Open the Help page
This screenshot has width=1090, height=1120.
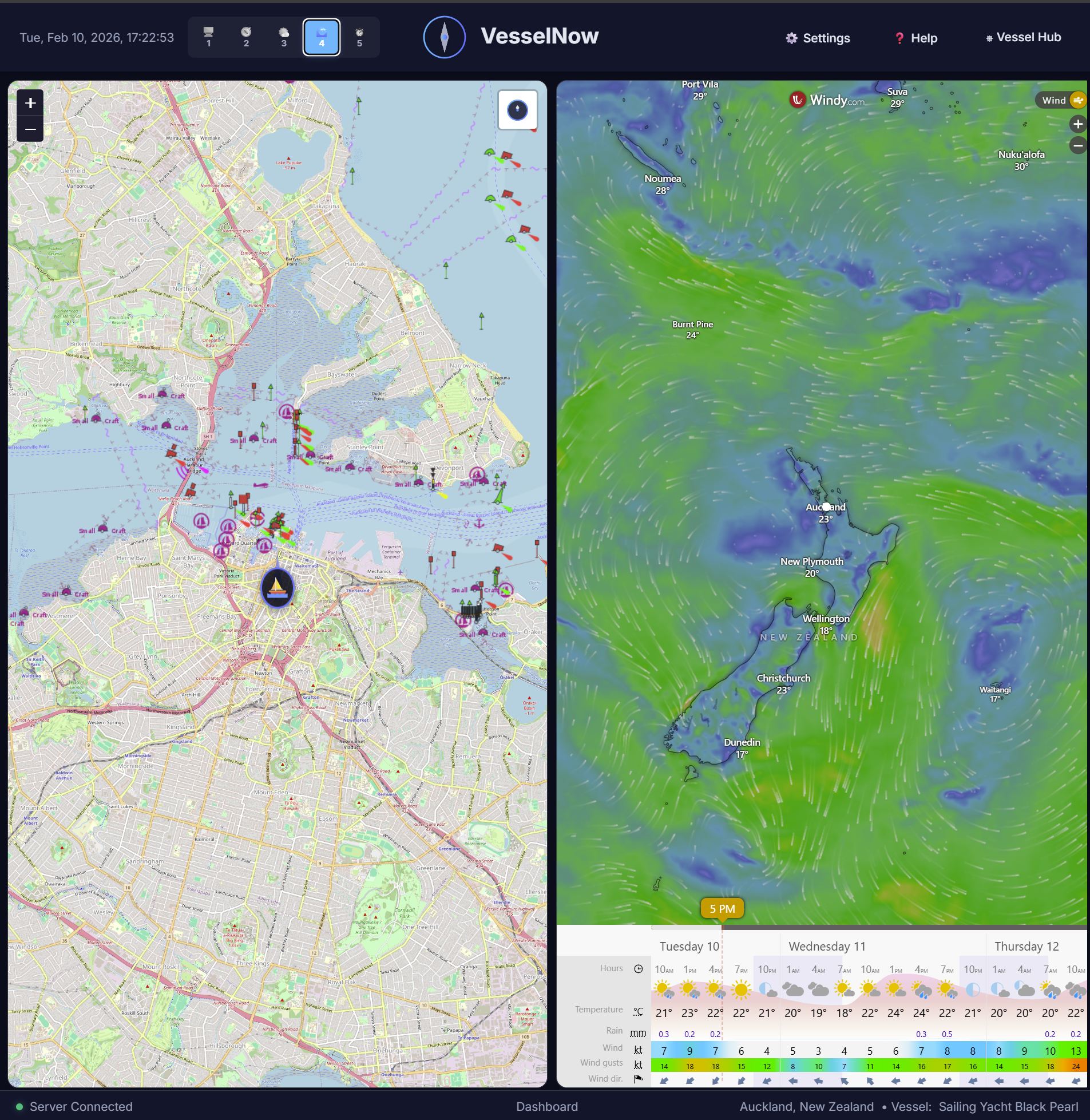[916, 38]
